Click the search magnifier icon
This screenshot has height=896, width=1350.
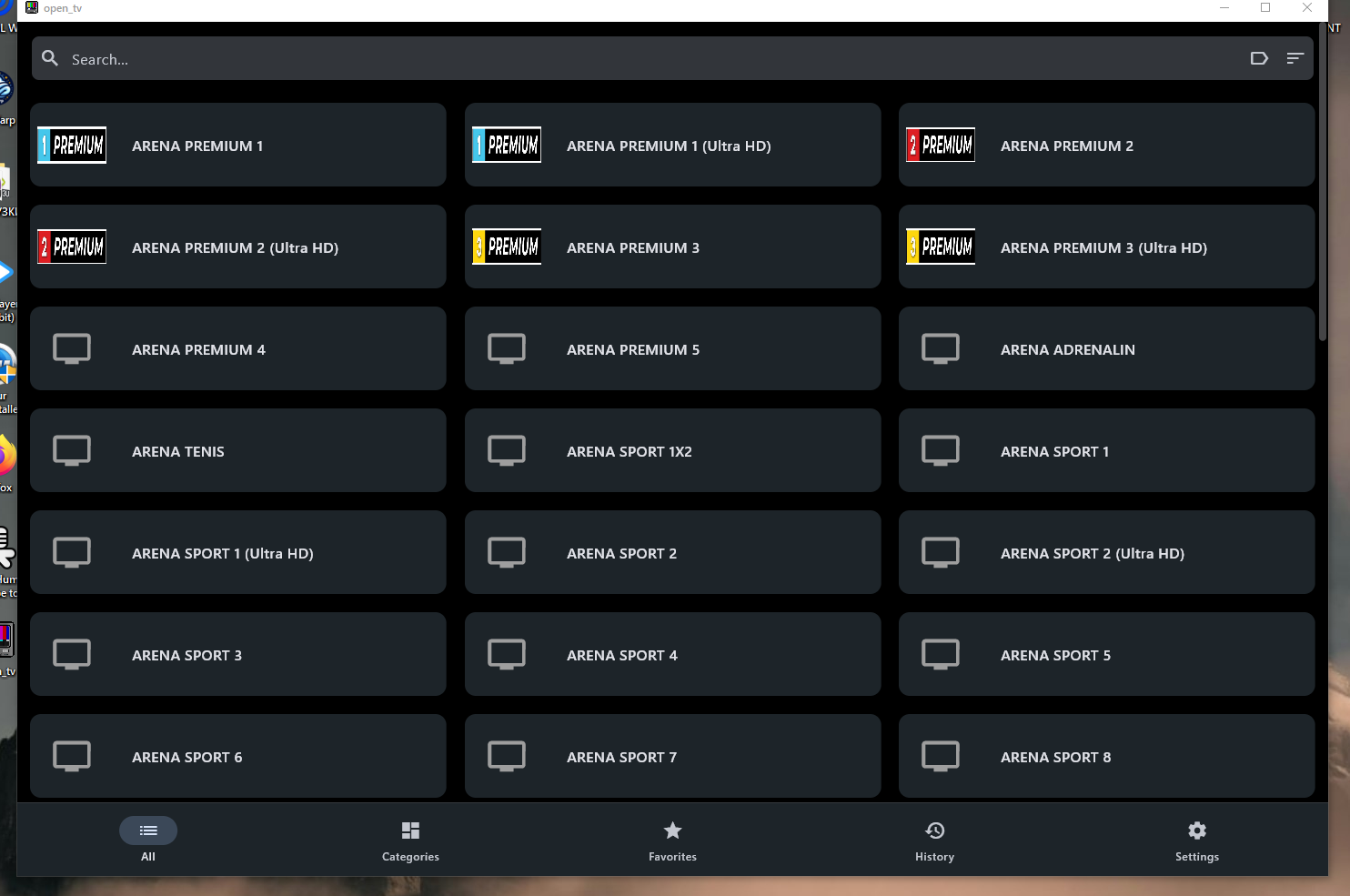(x=50, y=58)
